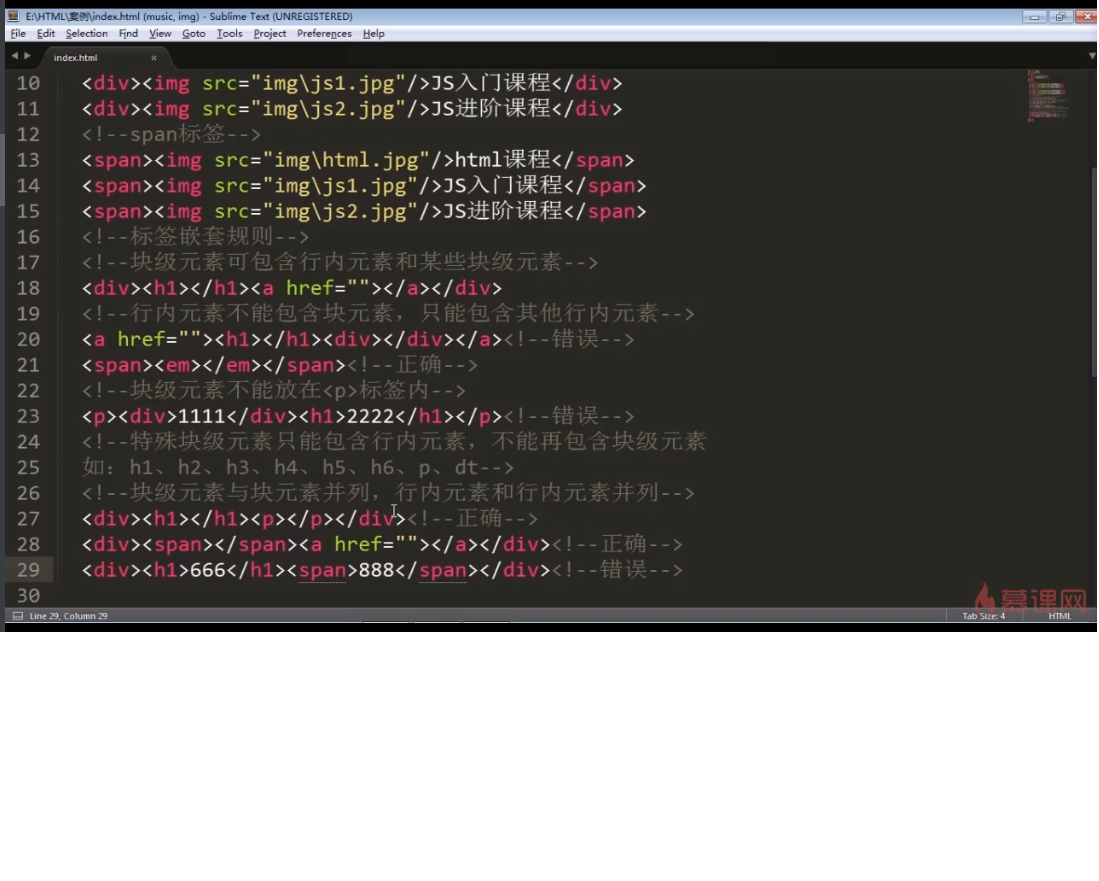Open the Project menu

pyautogui.click(x=270, y=34)
